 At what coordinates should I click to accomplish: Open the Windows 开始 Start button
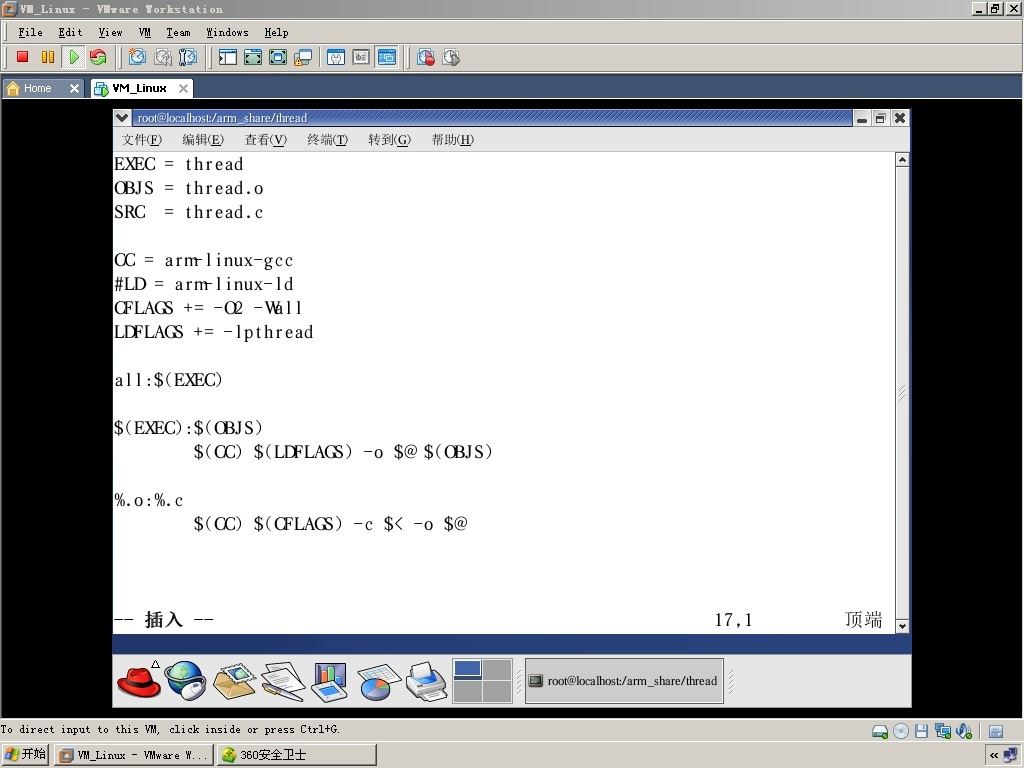pyautogui.click(x=25, y=755)
